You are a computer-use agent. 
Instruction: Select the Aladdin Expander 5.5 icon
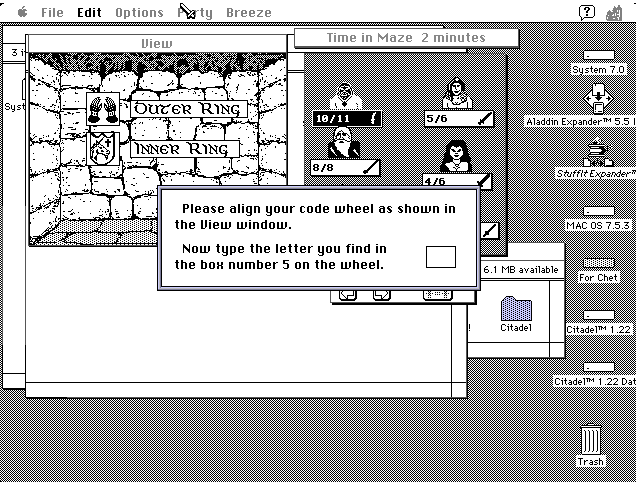coord(598,99)
